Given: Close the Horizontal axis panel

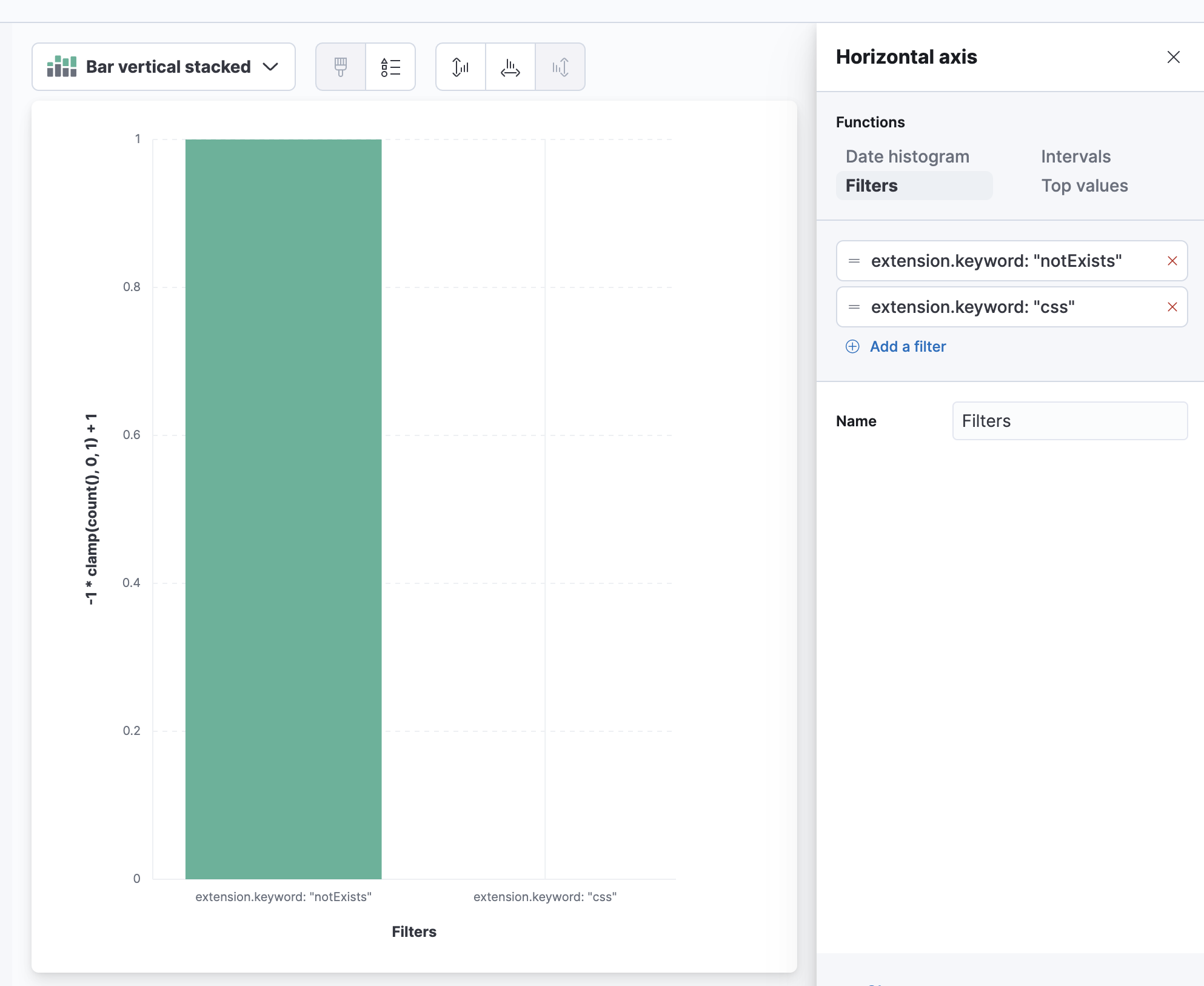Looking at the screenshot, I should coord(1173,57).
